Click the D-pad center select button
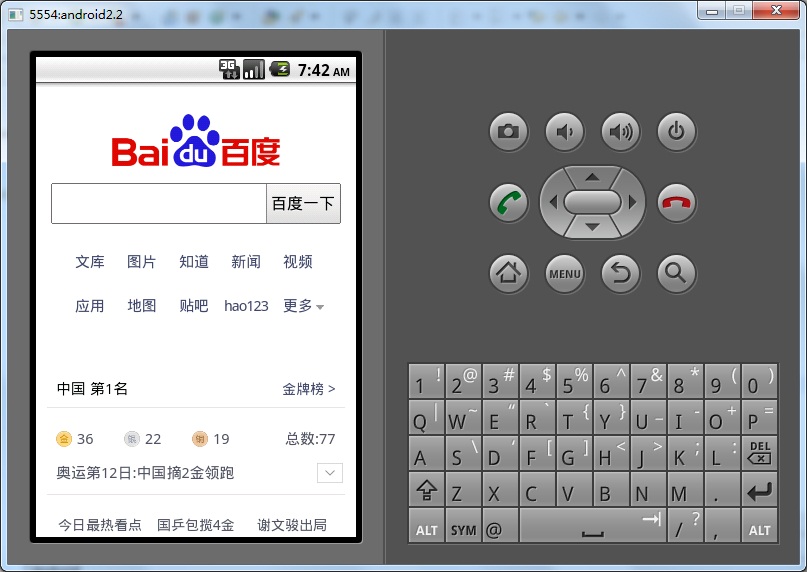807x572 pixels. tap(592, 202)
